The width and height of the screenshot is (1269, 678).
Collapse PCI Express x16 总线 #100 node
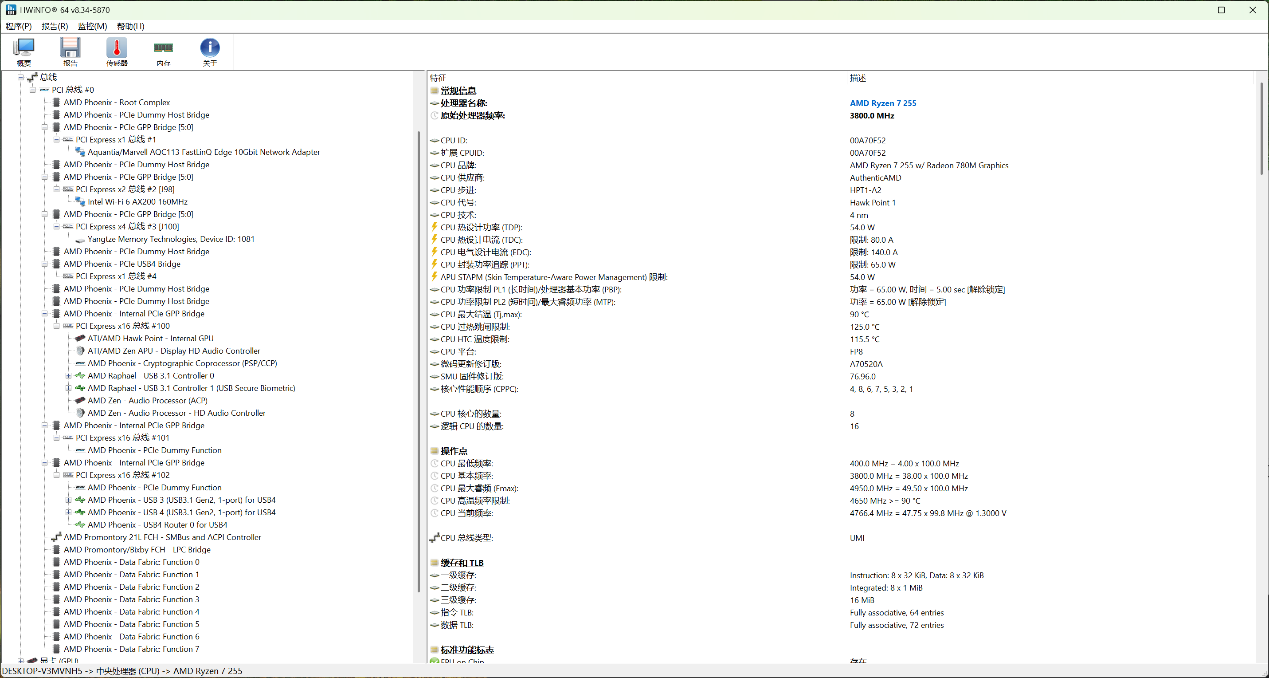57,326
